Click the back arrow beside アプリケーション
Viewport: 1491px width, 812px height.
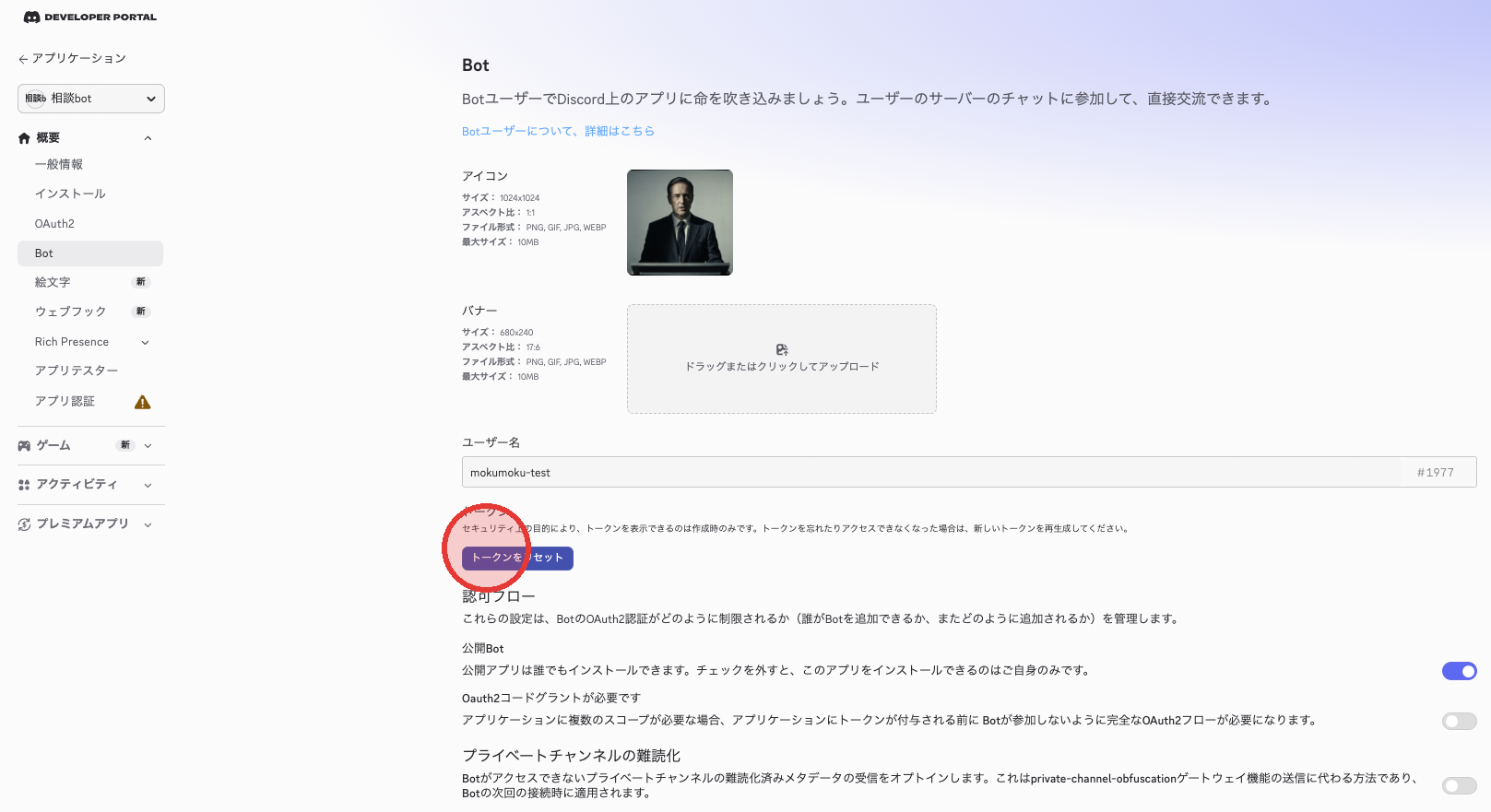click(23, 59)
